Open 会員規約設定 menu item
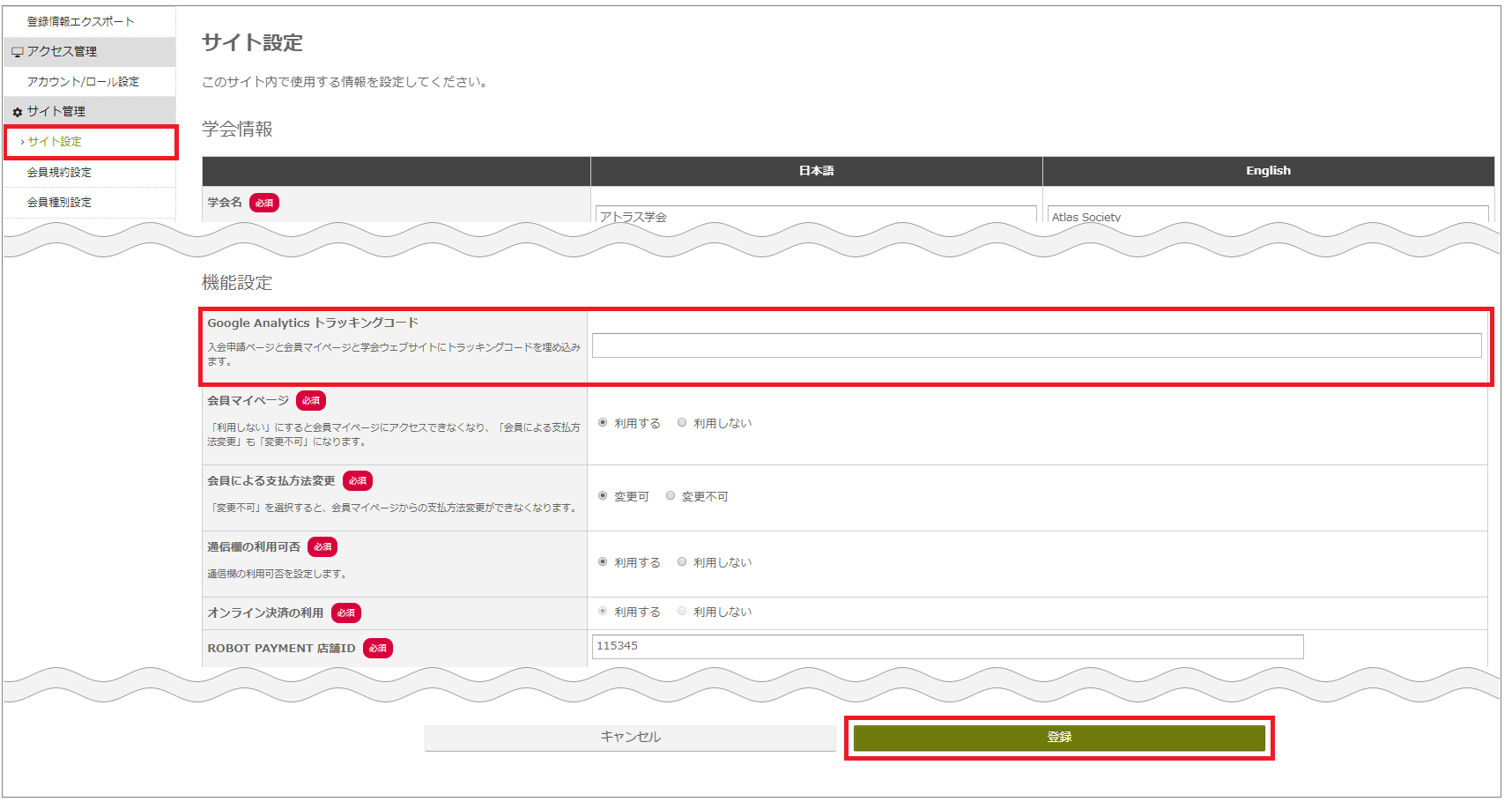The height and width of the screenshot is (802, 1512). pyautogui.click(x=59, y=172)
